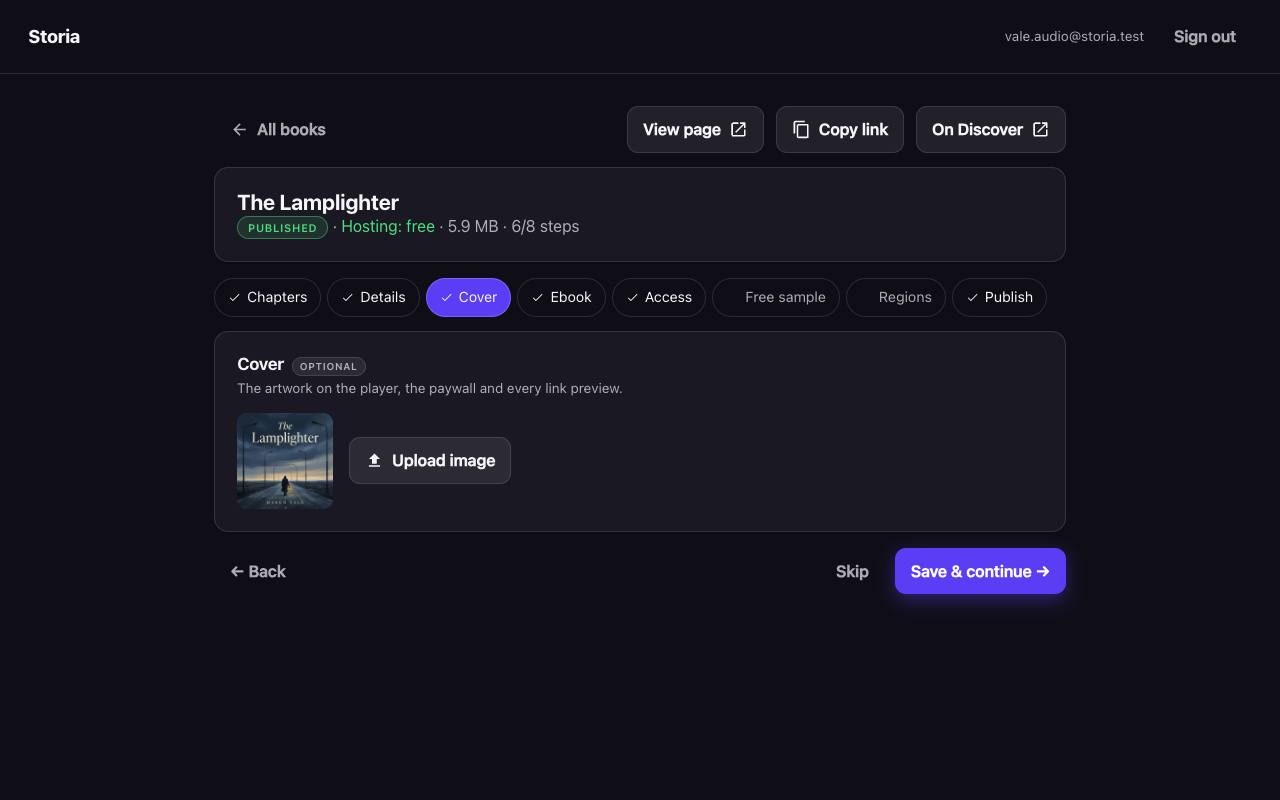
Task: Go back to All books
Action: 279,130
